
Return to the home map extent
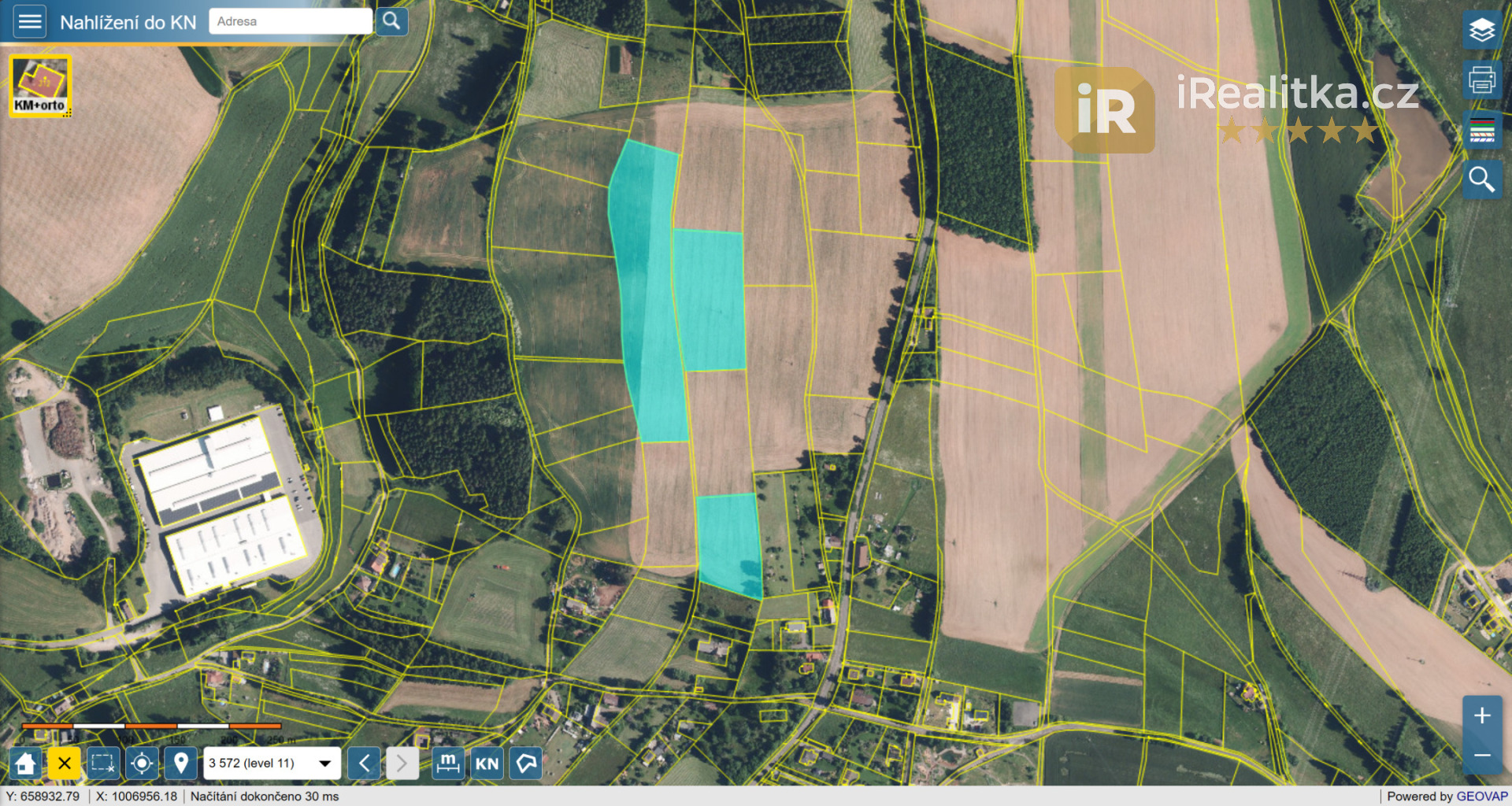25,763
